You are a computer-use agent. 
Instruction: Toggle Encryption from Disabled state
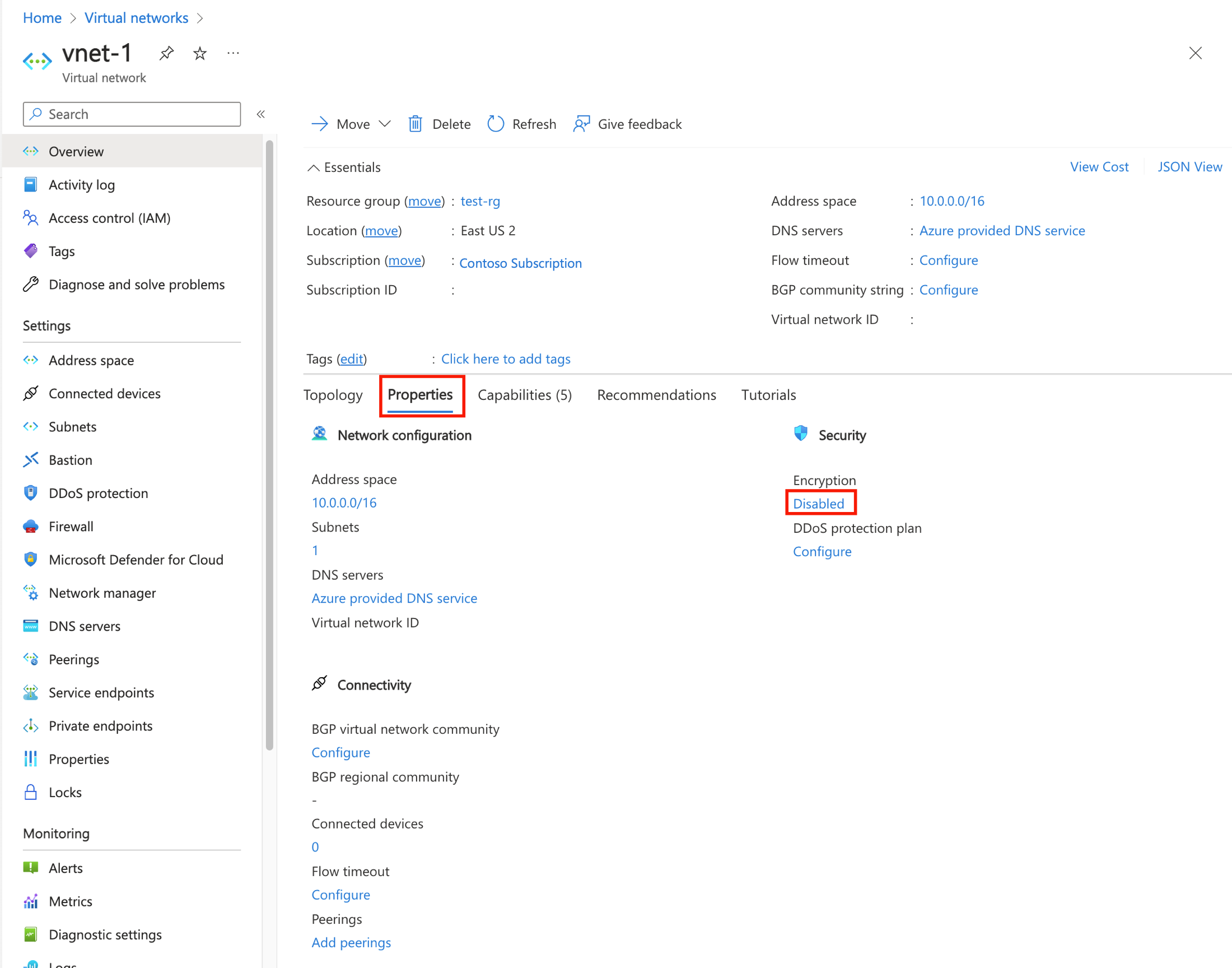coord(819,503)
